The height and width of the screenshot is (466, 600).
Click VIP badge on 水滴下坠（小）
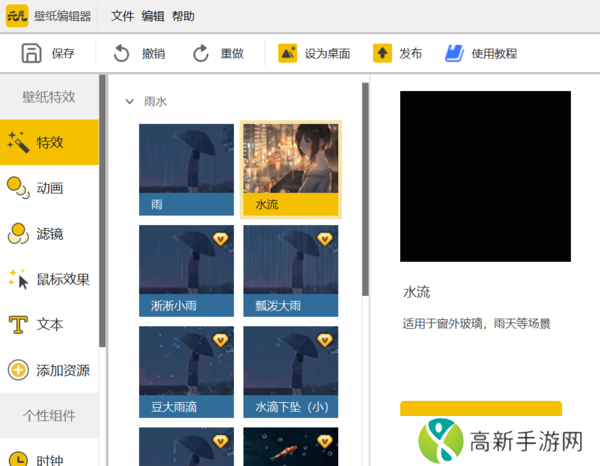(x=325, y=340)
